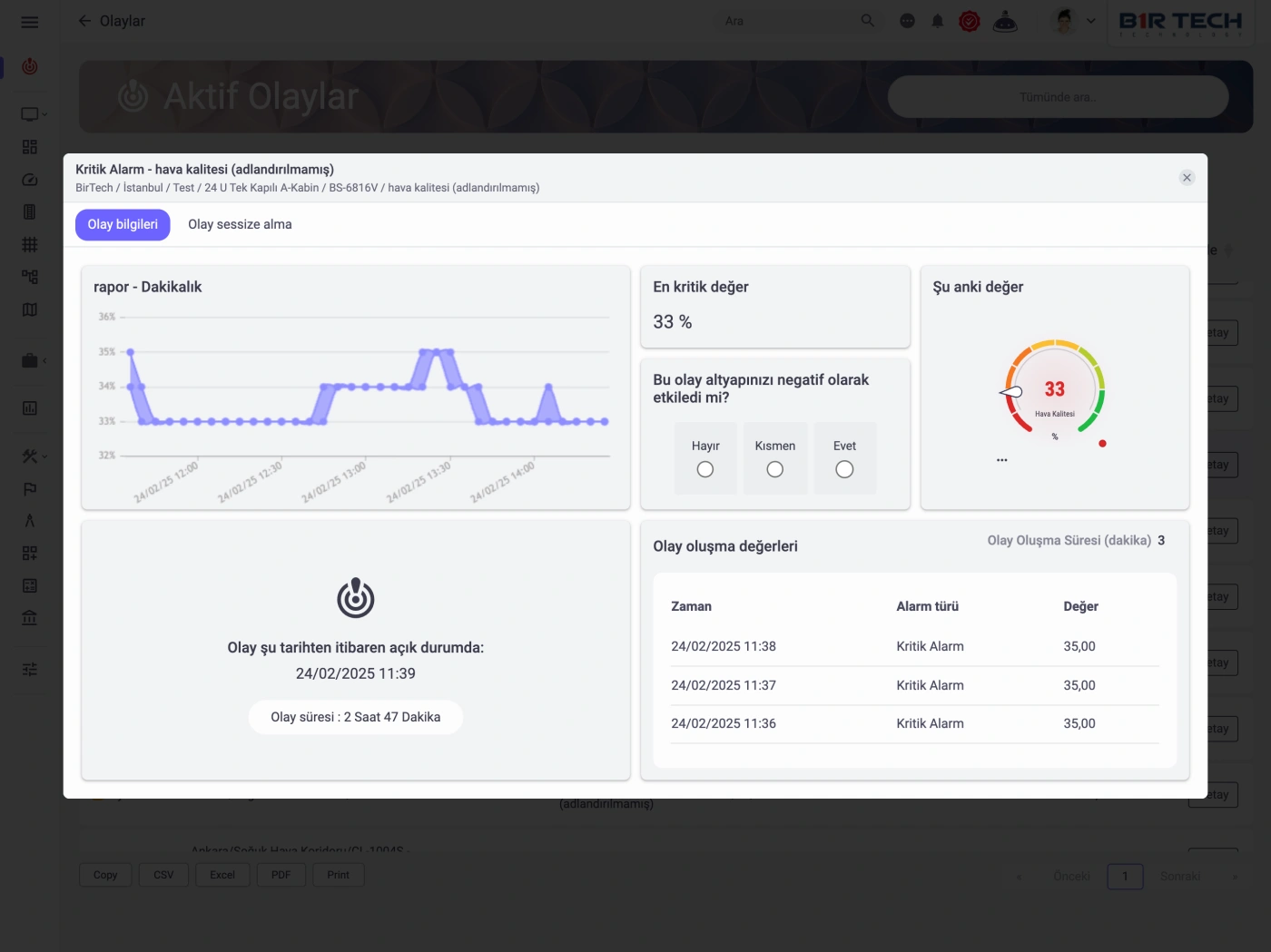Click the user avatar in the top bar
Screen dimensions: 1271x952
click(1065, 21)
